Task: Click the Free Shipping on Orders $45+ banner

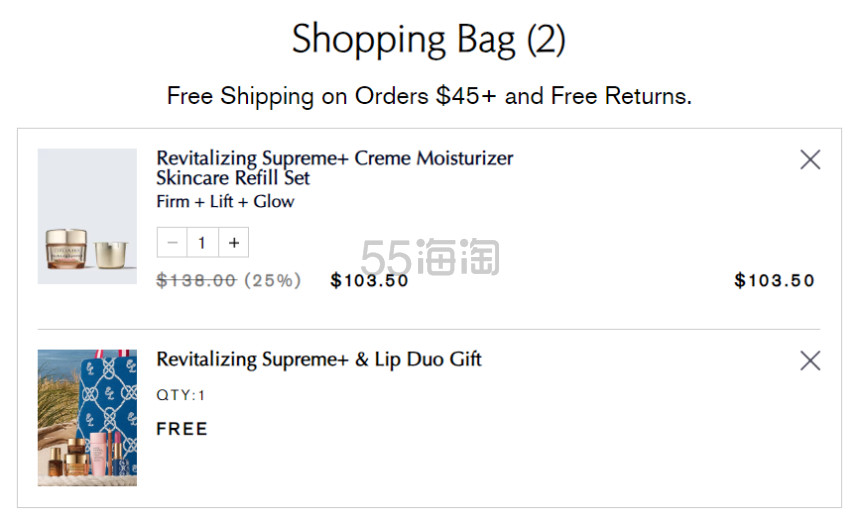Action: [x=429, y=96]
